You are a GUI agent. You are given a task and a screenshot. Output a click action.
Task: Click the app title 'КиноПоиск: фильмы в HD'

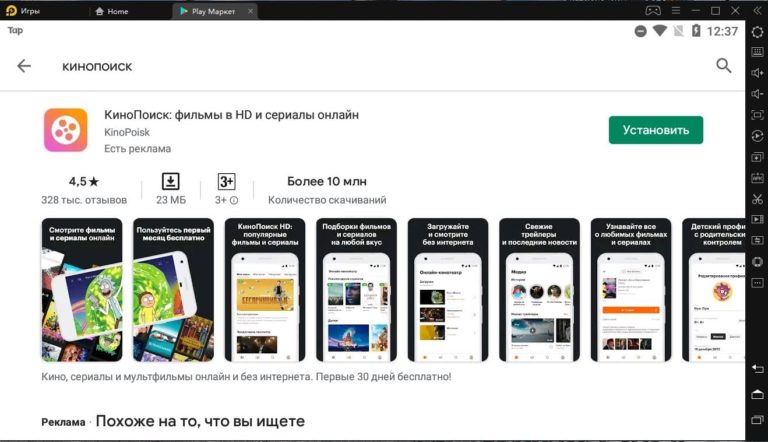tap(231, 115)
